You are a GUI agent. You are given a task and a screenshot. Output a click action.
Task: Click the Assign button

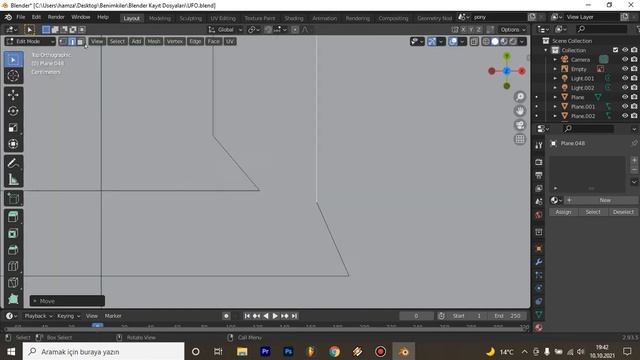coord(563,212)
